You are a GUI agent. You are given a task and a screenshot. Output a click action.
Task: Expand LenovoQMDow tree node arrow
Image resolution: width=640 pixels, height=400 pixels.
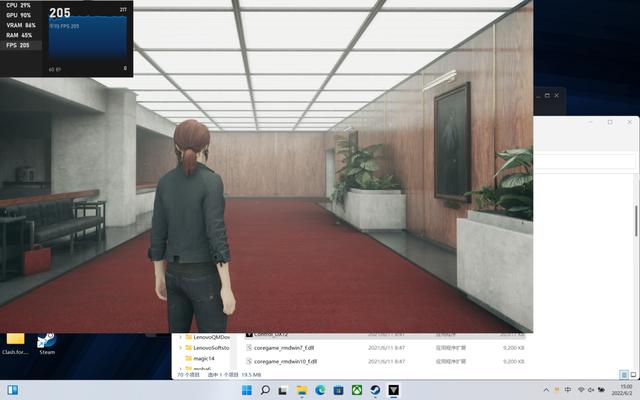pos(180,338)
